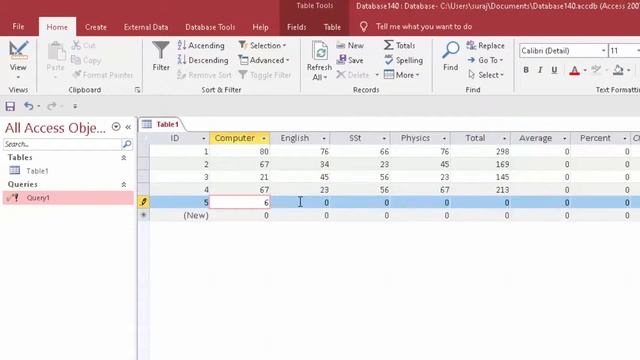The image size is (640, 360).
Task: Open Clipboard group dialog launcher
Action: [x=138, y=90]
